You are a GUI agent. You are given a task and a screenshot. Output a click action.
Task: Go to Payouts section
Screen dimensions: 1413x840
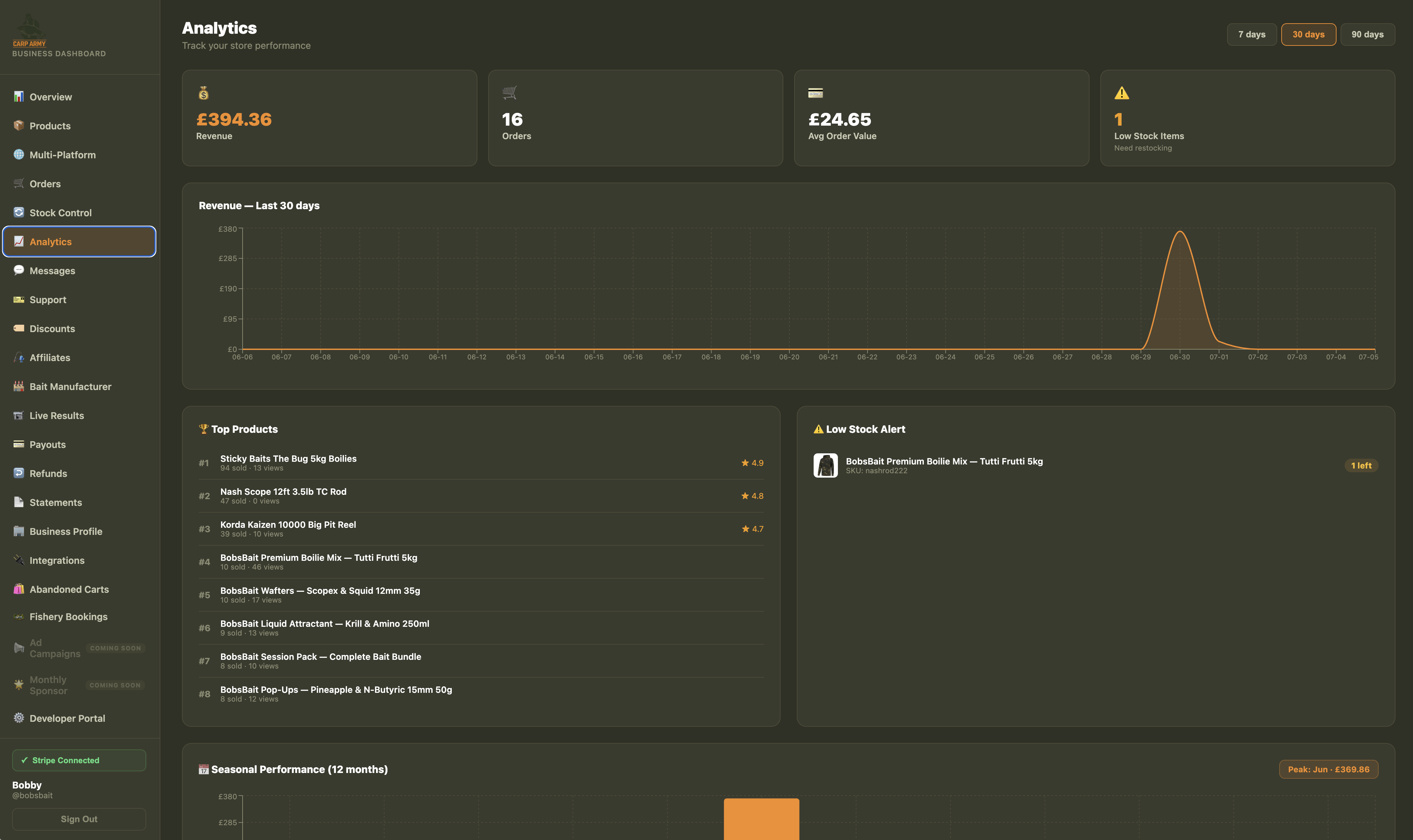[79, 444]
